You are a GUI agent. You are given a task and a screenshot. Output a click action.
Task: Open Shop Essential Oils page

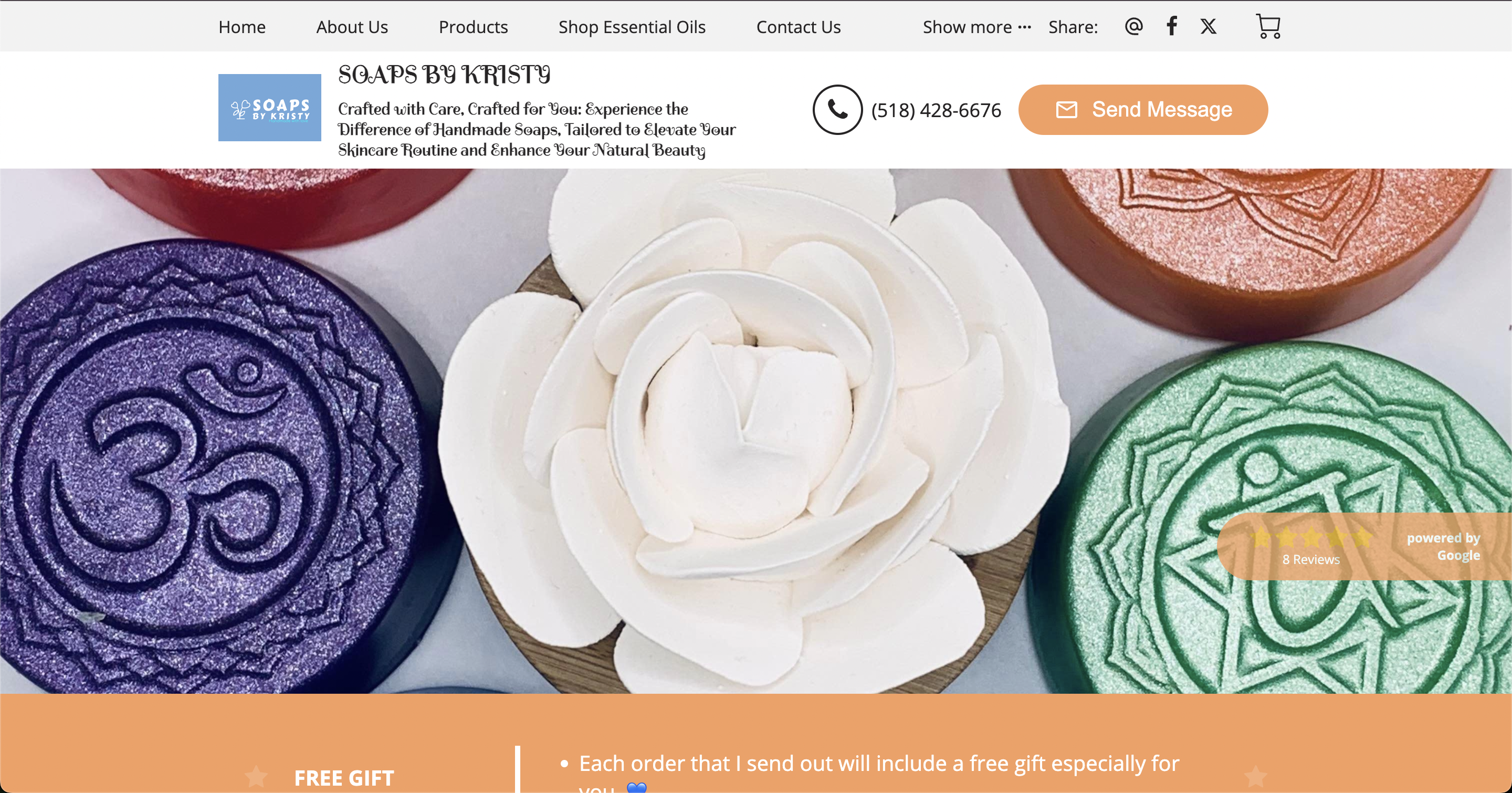pos(632,27)
